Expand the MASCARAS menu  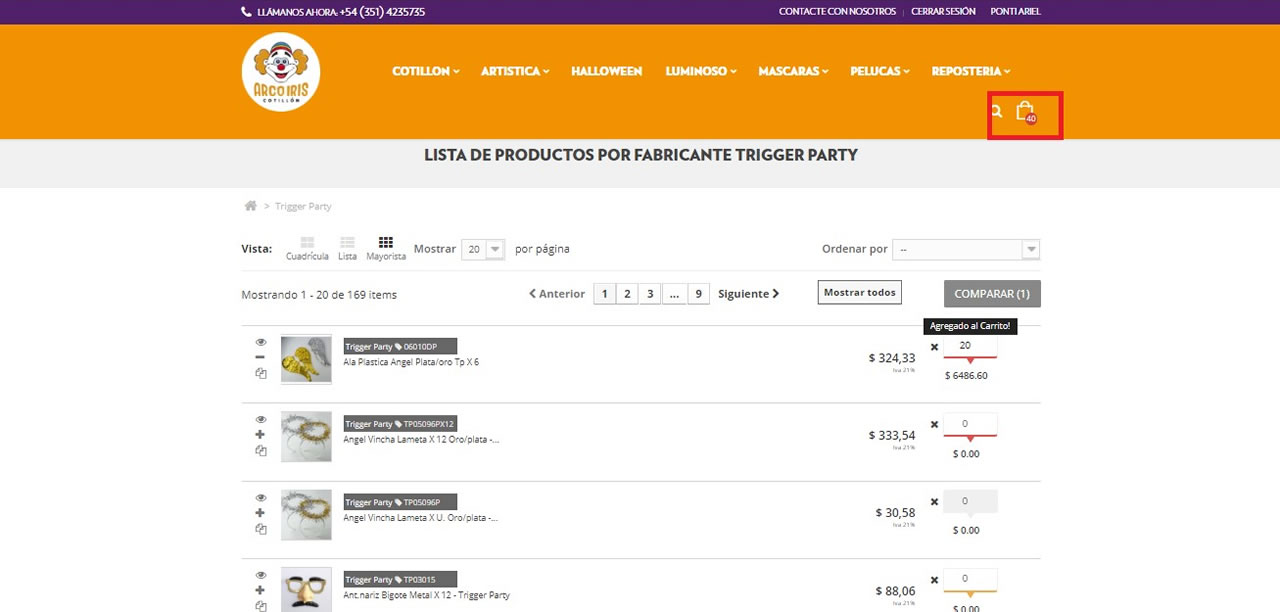coord(794,72)
